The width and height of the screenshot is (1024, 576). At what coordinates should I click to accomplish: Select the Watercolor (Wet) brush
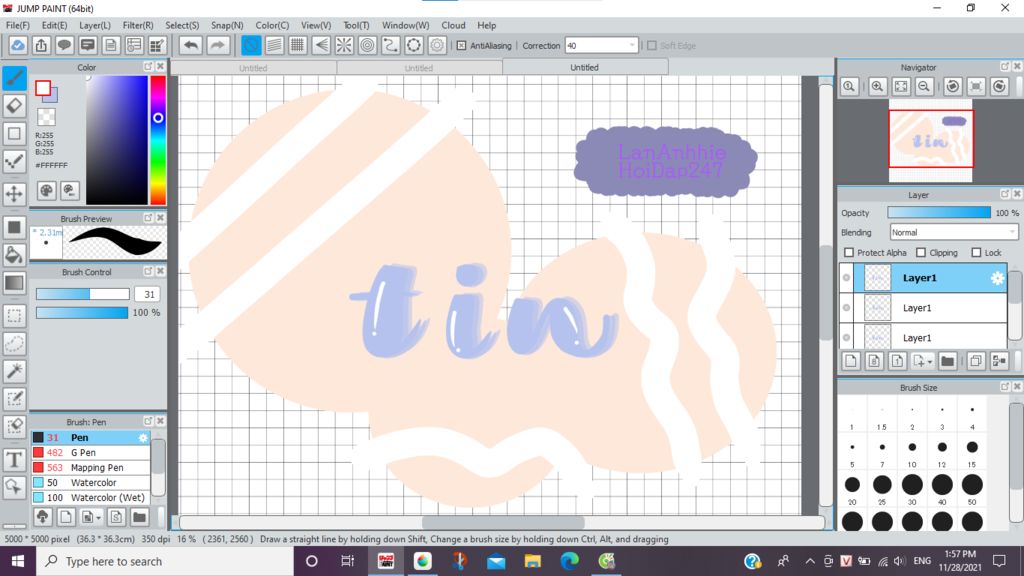click(x=91, y=498)
